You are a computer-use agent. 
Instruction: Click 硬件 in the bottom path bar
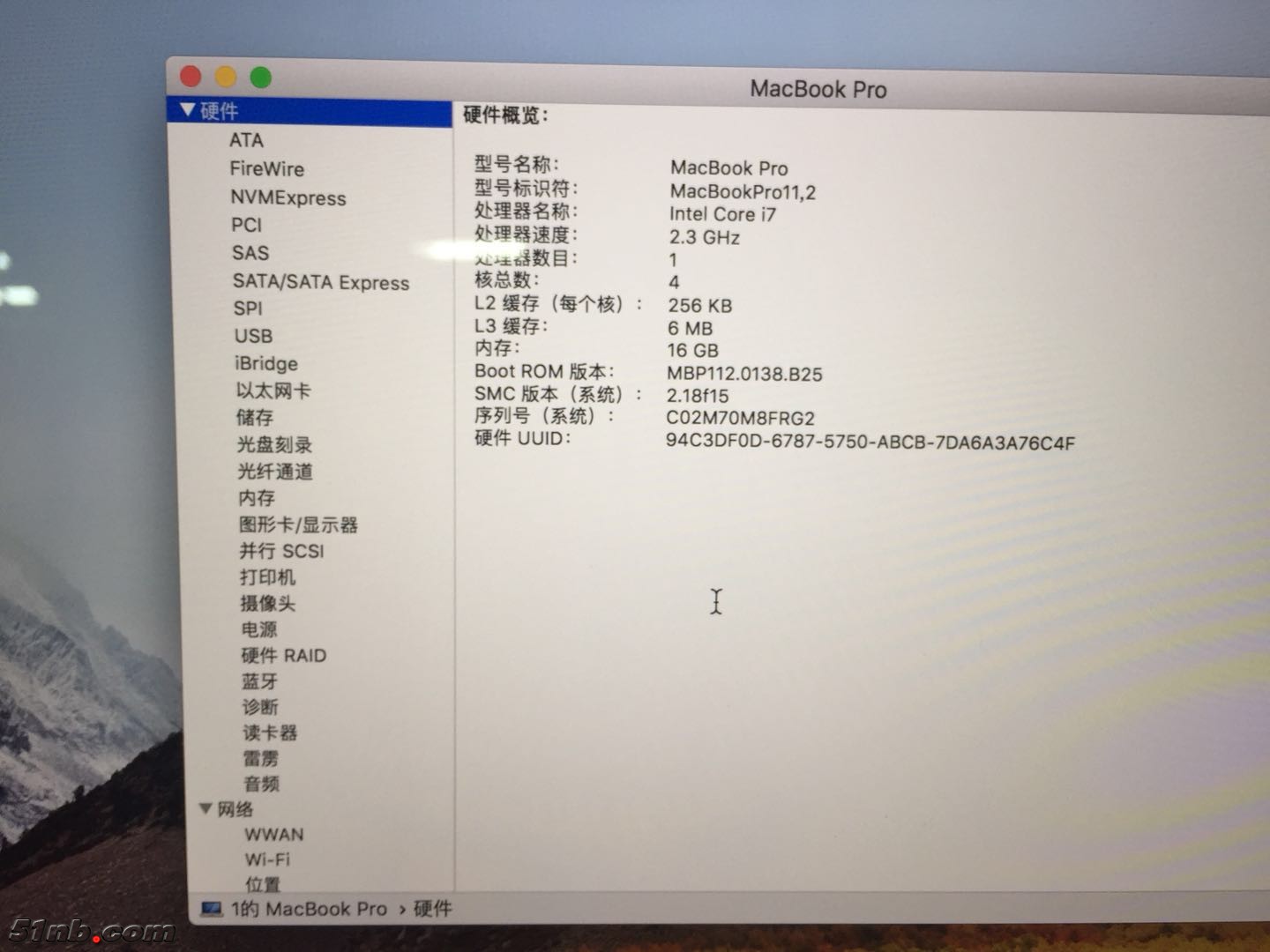tap(433, 909)
